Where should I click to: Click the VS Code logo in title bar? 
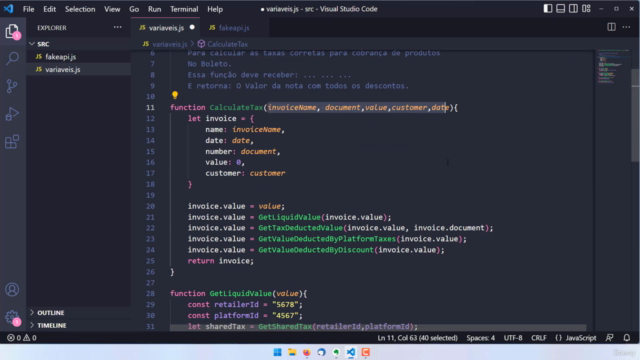[x=9, y=9]
